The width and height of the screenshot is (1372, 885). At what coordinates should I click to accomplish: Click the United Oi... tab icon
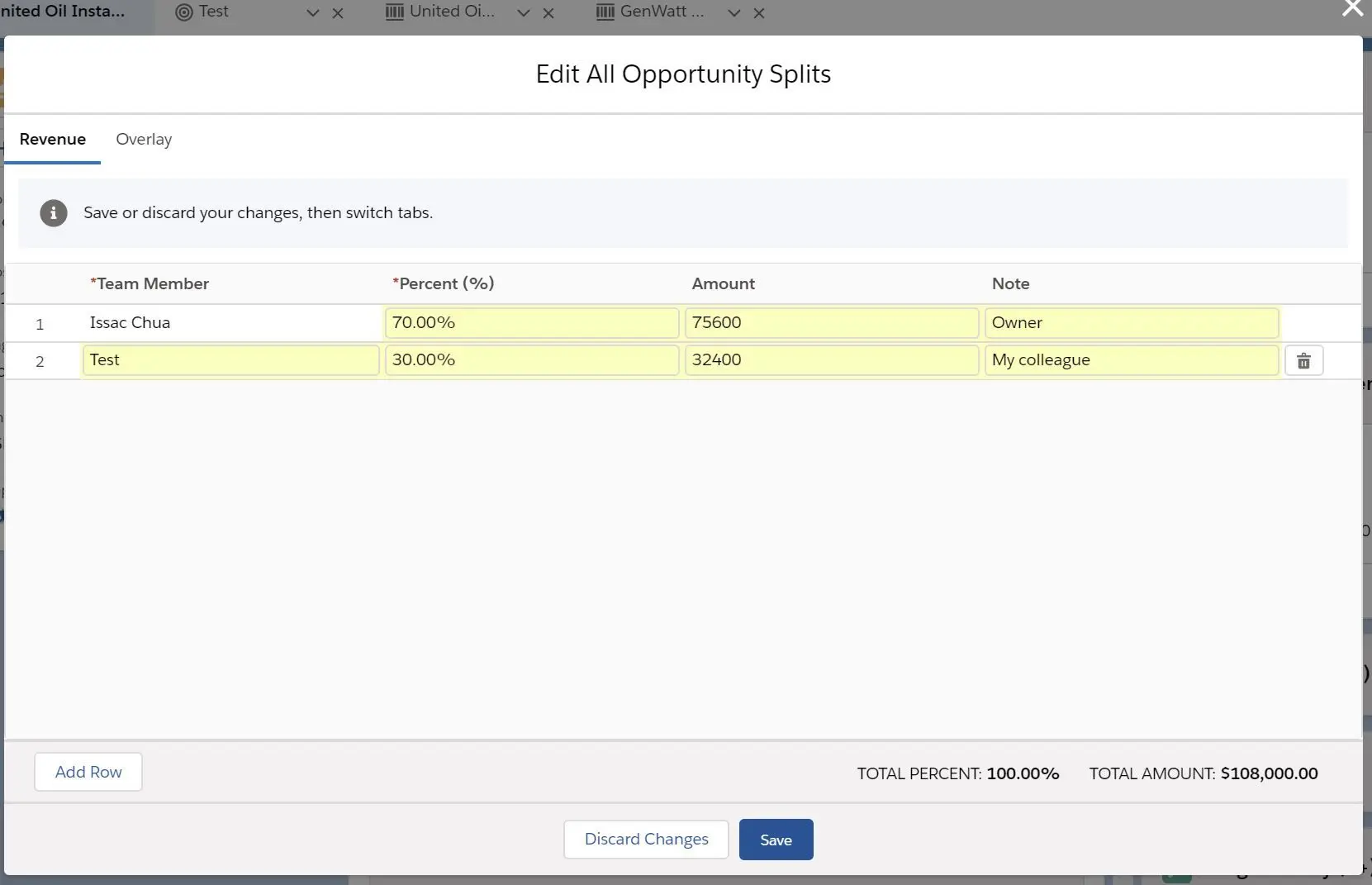pos(395,12)
